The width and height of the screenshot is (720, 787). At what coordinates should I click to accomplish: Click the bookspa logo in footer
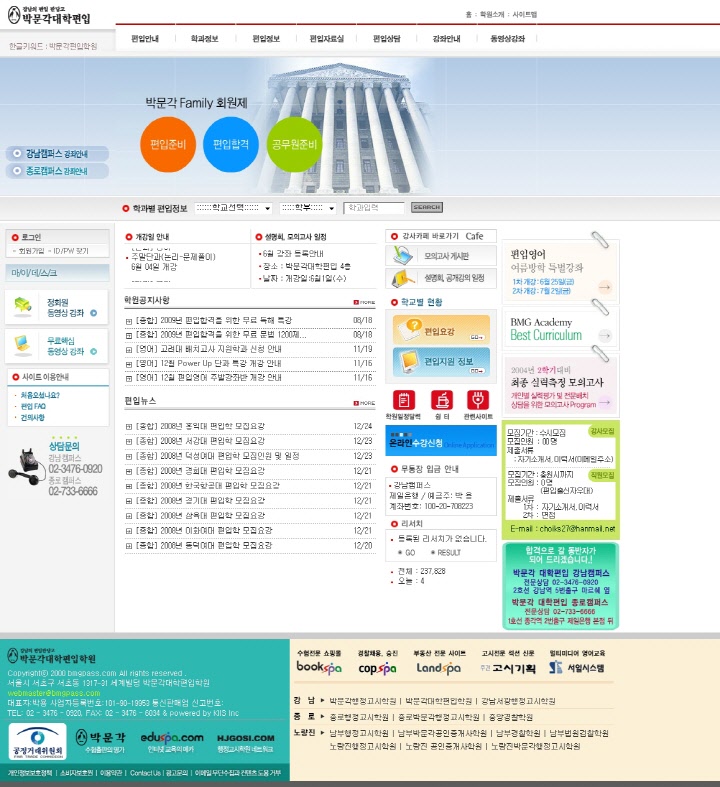(319, 667)
